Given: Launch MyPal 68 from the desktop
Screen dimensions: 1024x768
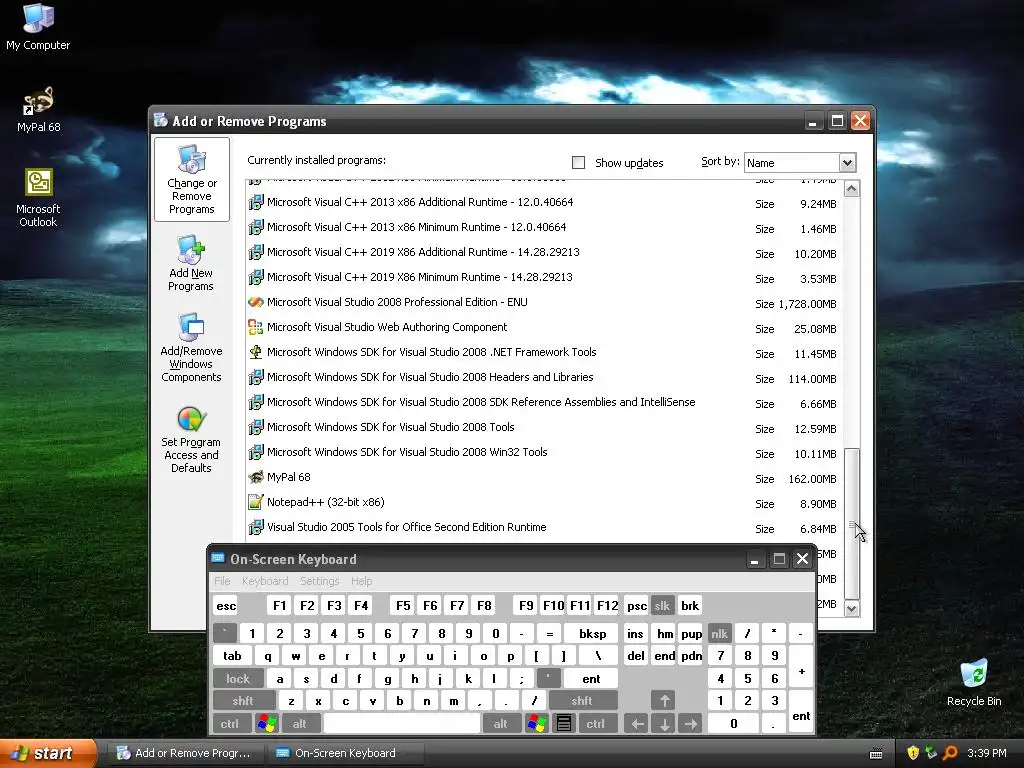Looking at the screenshot, I should click(x=38, y=109).
